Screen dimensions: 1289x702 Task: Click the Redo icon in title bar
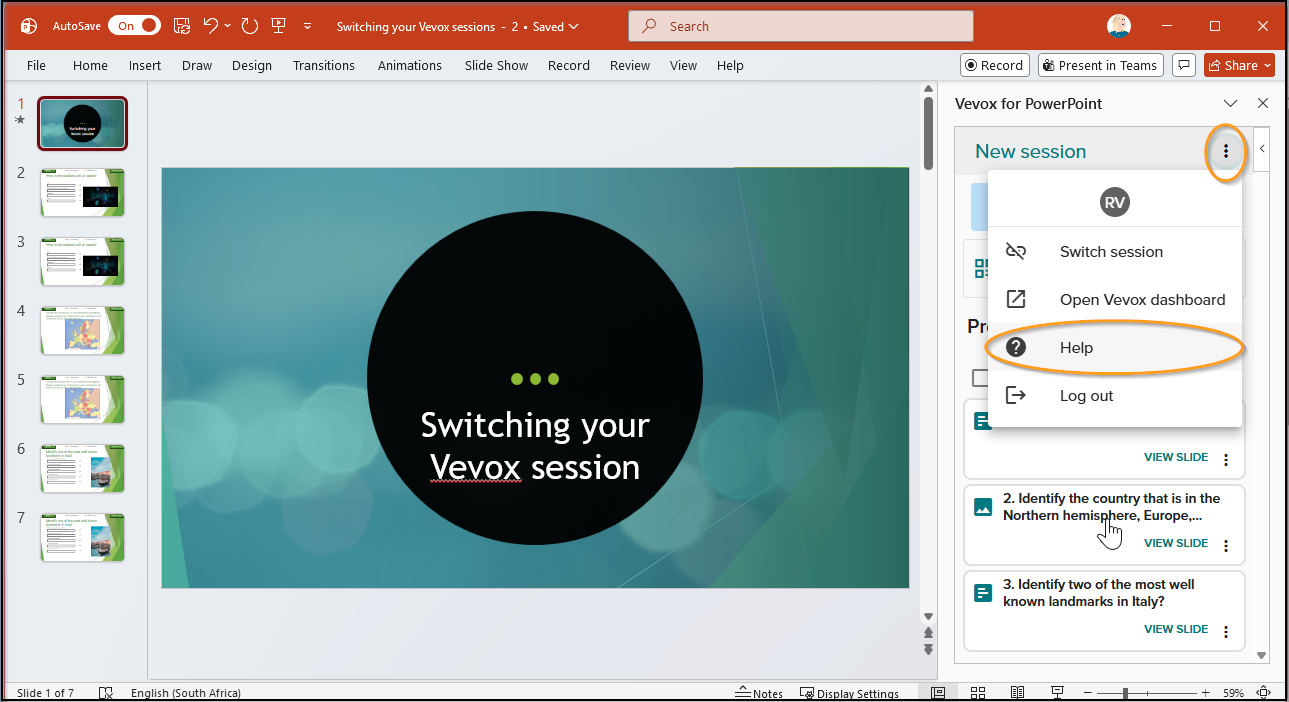[x=250, y=26]
